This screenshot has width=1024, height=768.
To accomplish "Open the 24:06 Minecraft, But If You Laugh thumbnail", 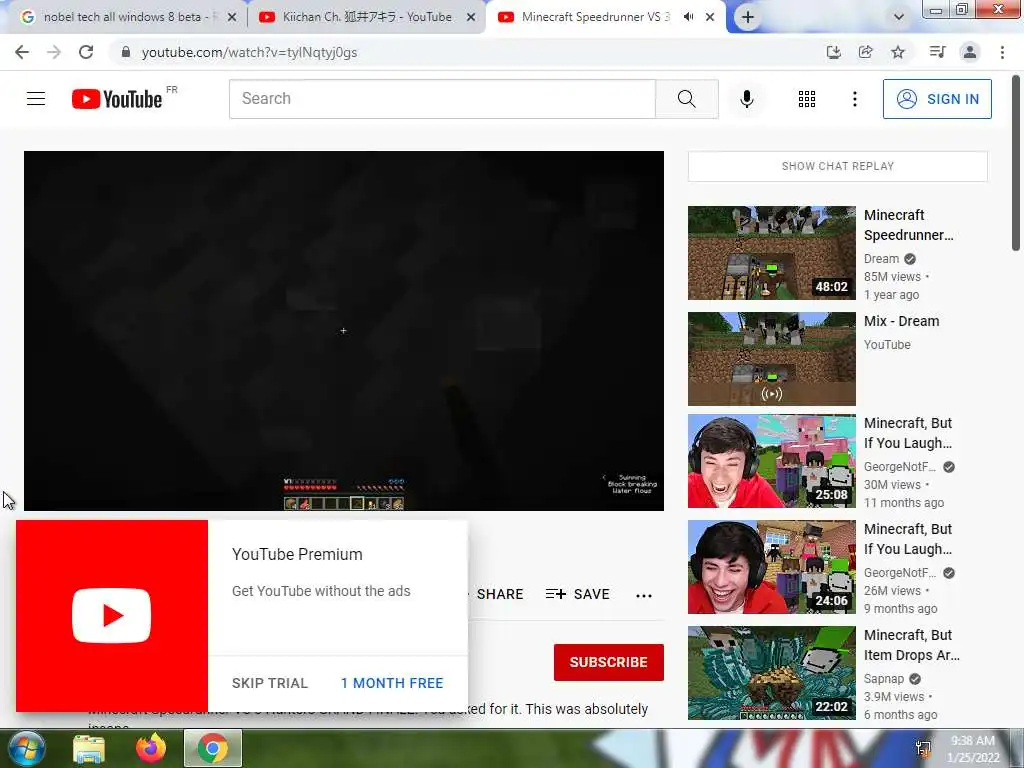I will [772, 567].
